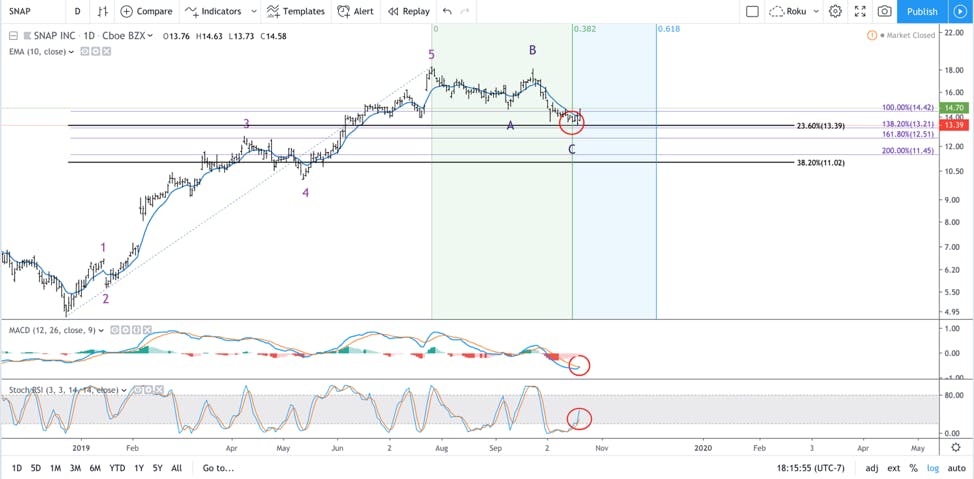Expand the EMA indicator options chevron
This screenshot has height=479, width=974.
point(70,52)
